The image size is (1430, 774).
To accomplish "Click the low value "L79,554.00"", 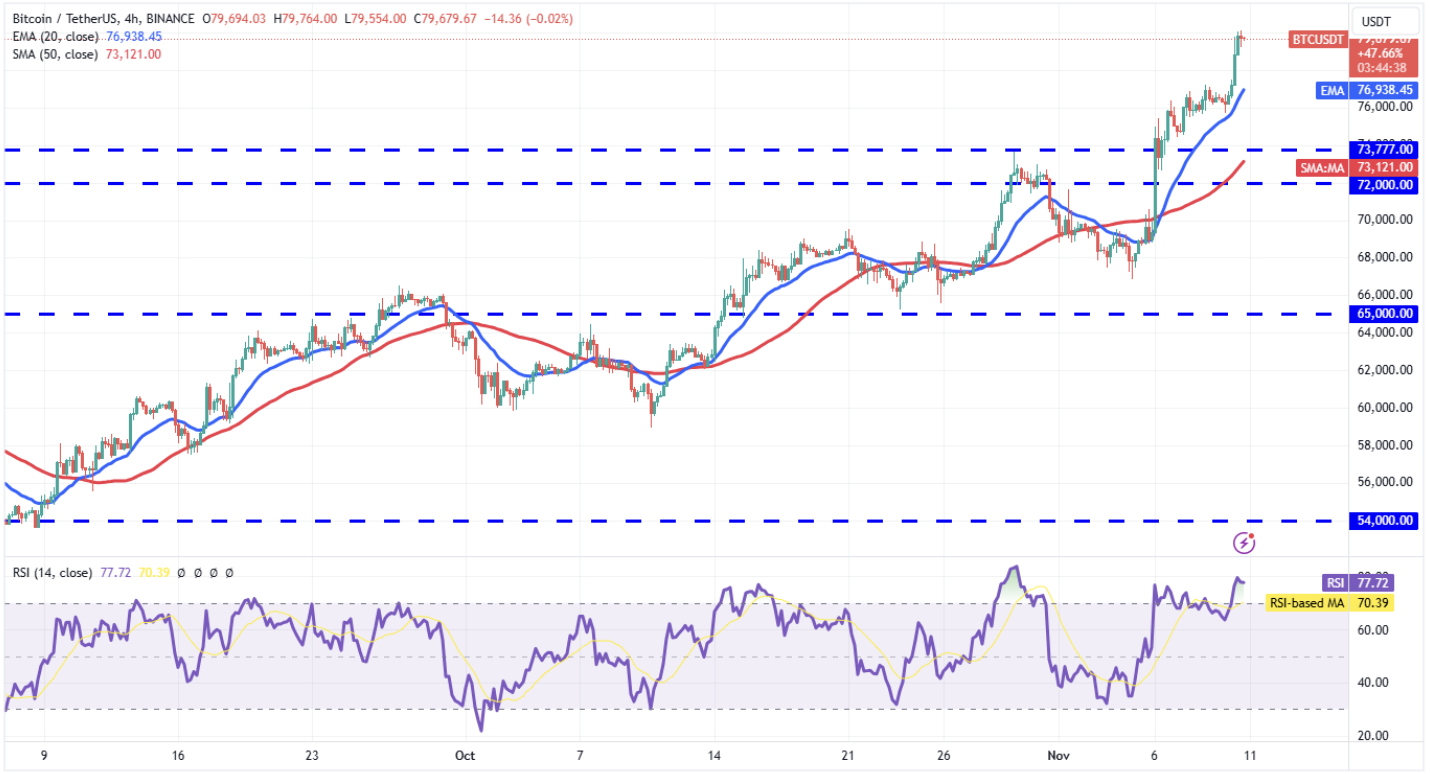I will pos(374,19).
